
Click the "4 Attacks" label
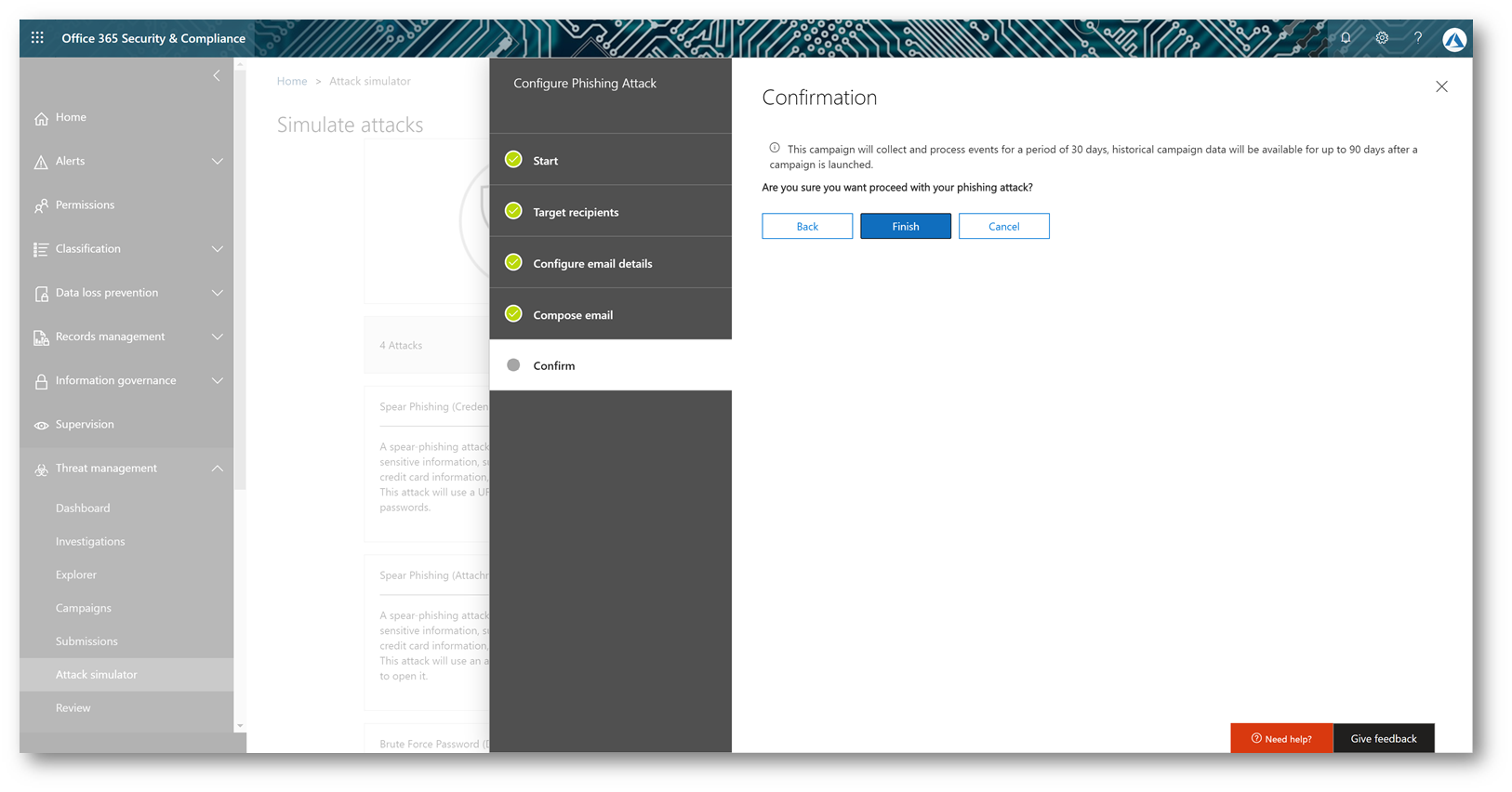(401, 345)
